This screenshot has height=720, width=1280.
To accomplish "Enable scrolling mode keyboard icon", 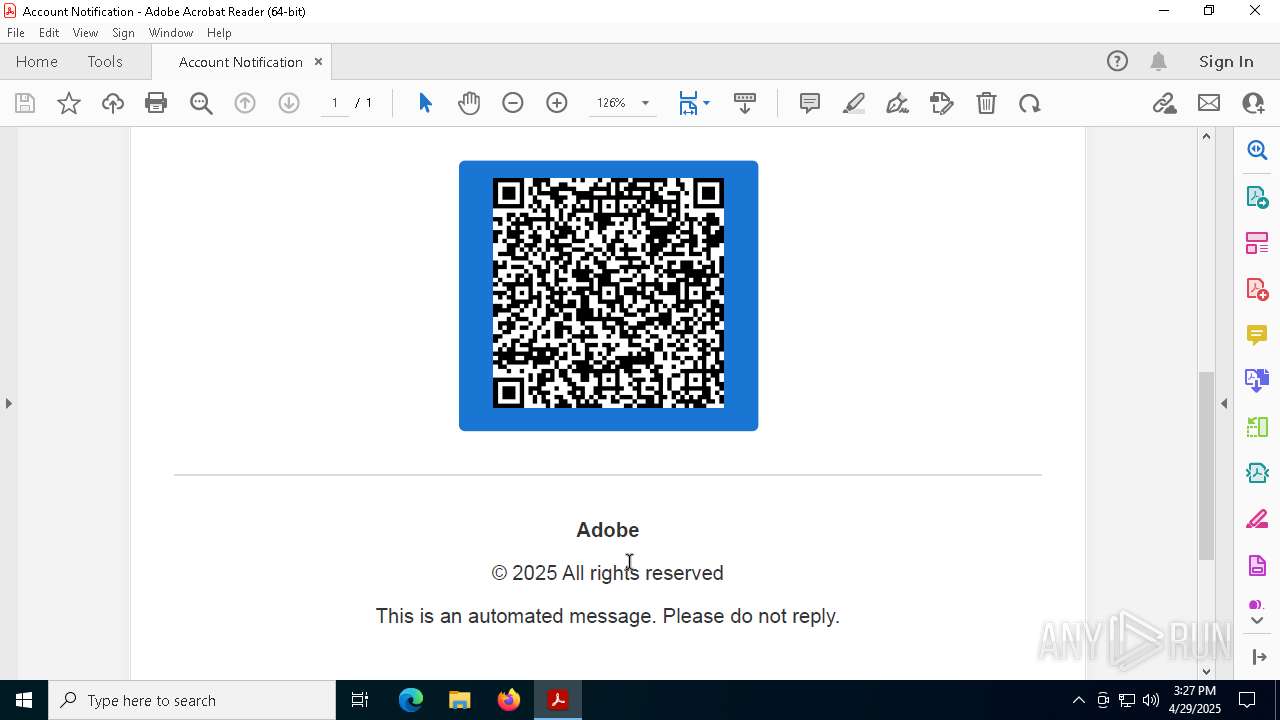I will coord(745,103).
